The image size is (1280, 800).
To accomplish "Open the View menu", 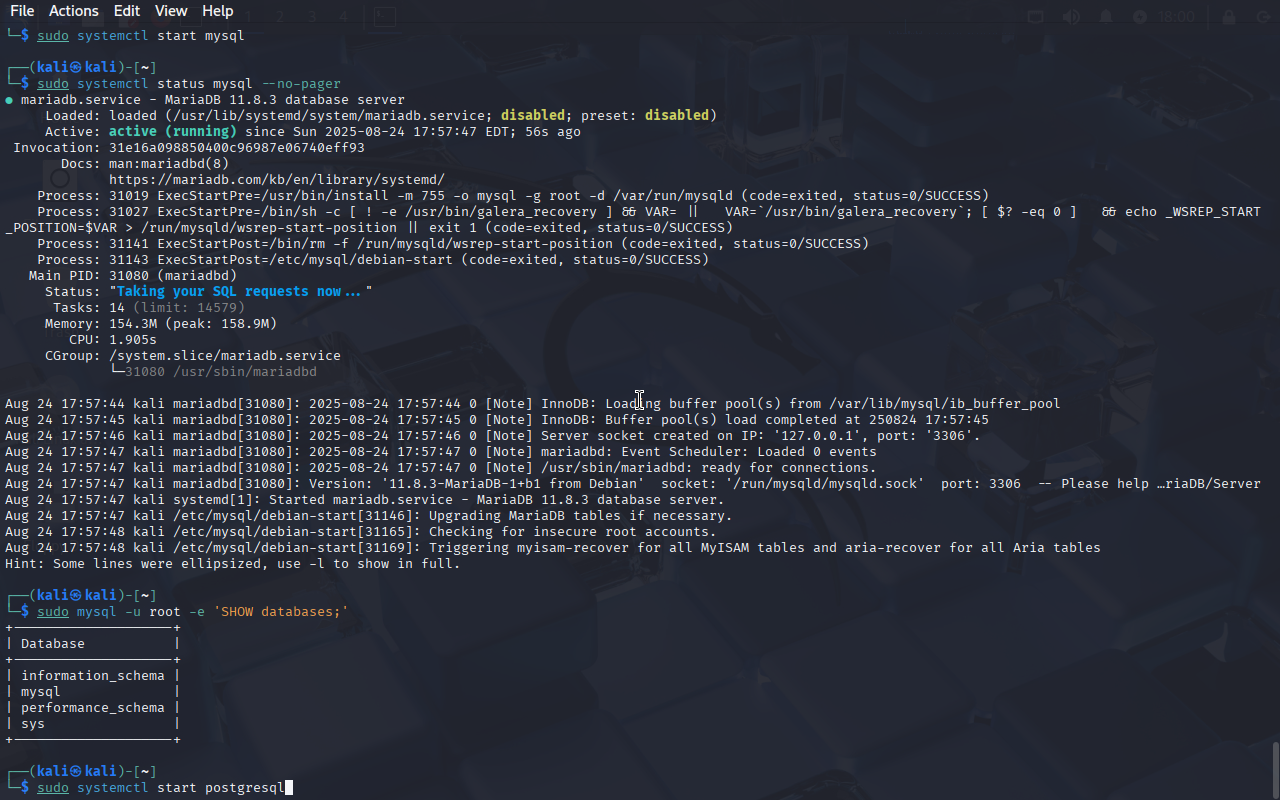I will click(171, 11).
